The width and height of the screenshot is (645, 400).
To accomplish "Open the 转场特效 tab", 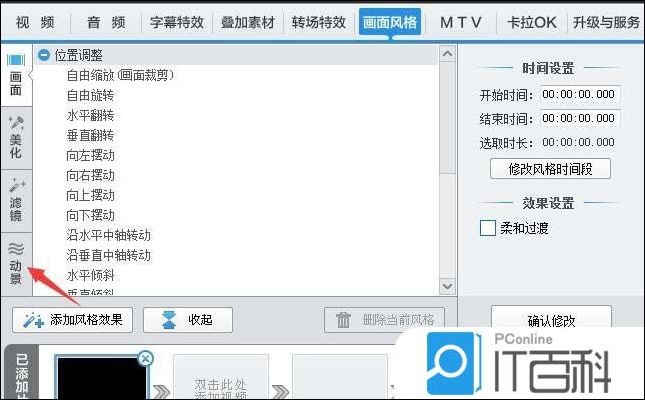I will coord(319,22).
